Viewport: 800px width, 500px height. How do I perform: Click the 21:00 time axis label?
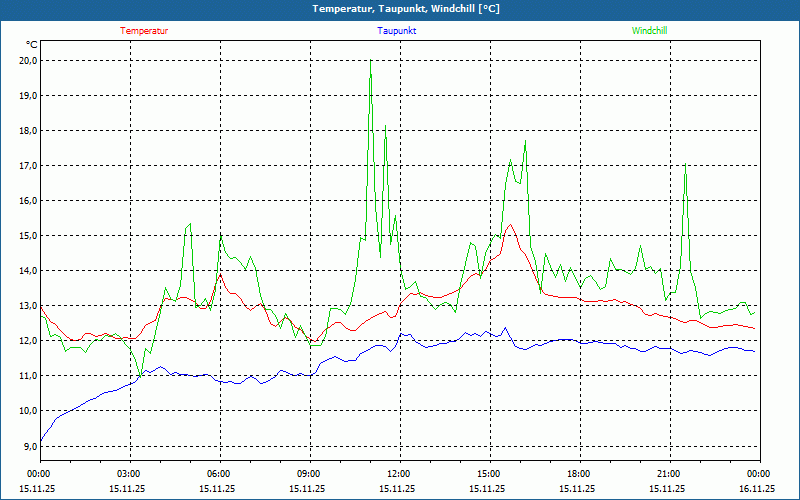tap(669, 474)
